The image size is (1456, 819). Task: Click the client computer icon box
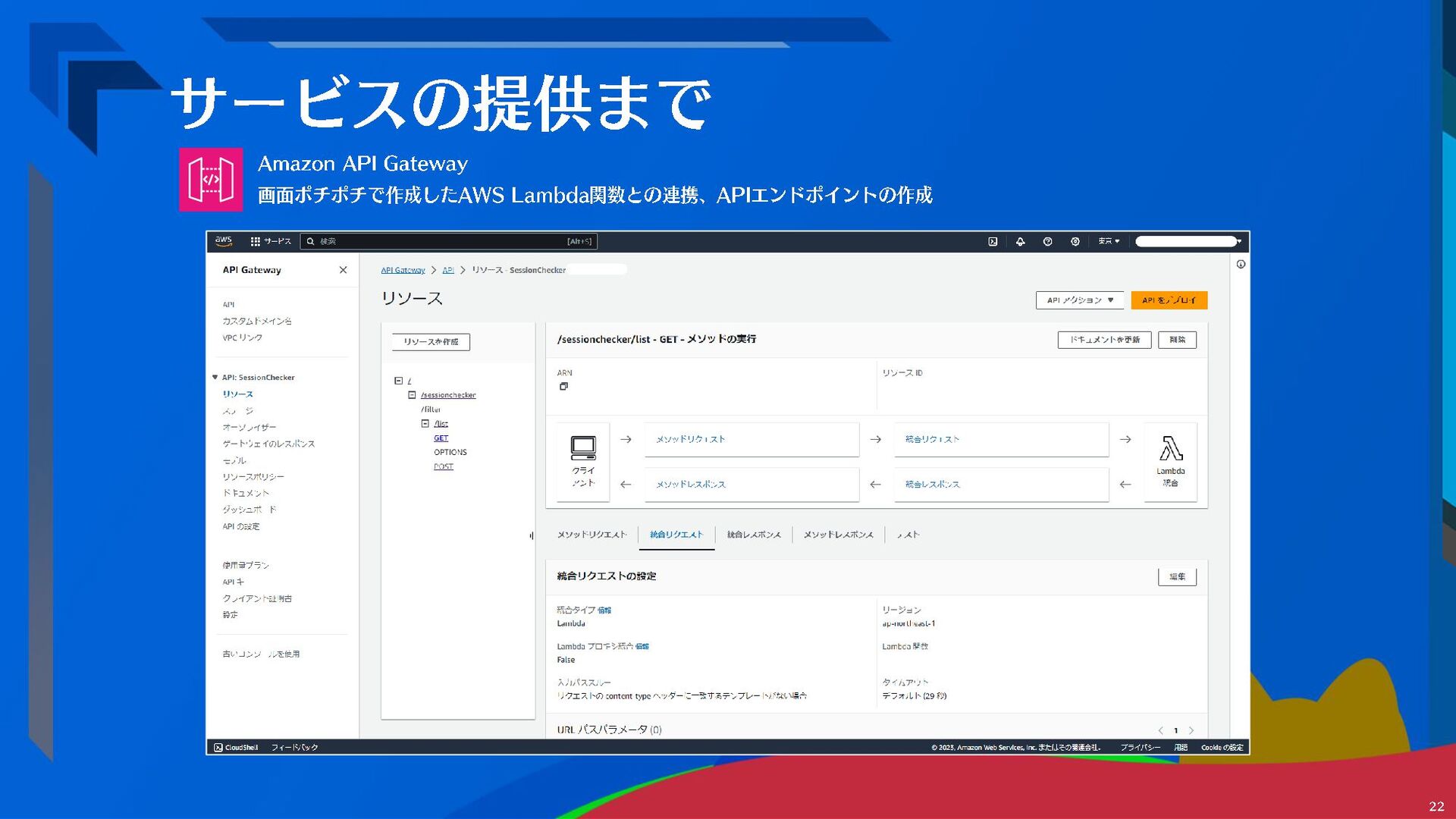[x=583, y=462]
